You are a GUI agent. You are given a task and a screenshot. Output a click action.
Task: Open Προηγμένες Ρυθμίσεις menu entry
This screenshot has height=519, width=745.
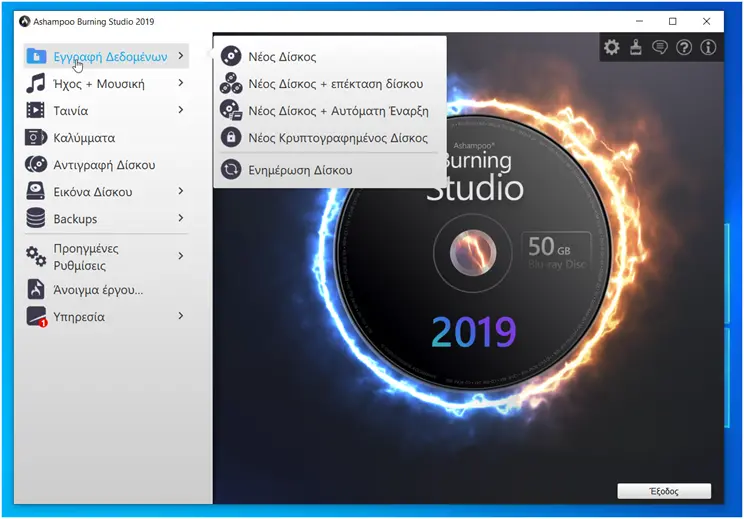pyautogui.click(x=106, y=257)
